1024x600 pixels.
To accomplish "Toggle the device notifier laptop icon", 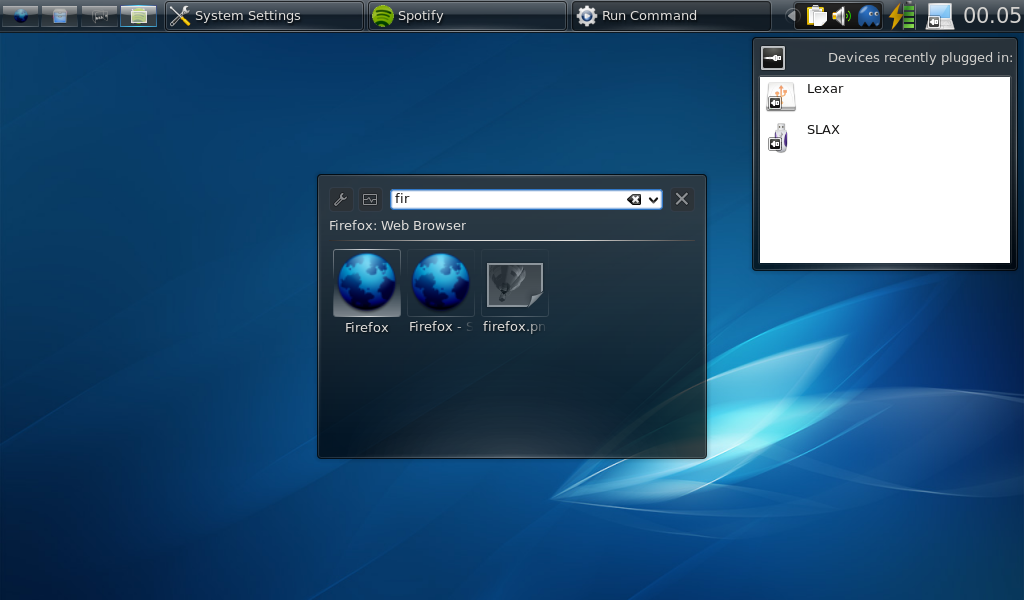I will pos(939,16).
